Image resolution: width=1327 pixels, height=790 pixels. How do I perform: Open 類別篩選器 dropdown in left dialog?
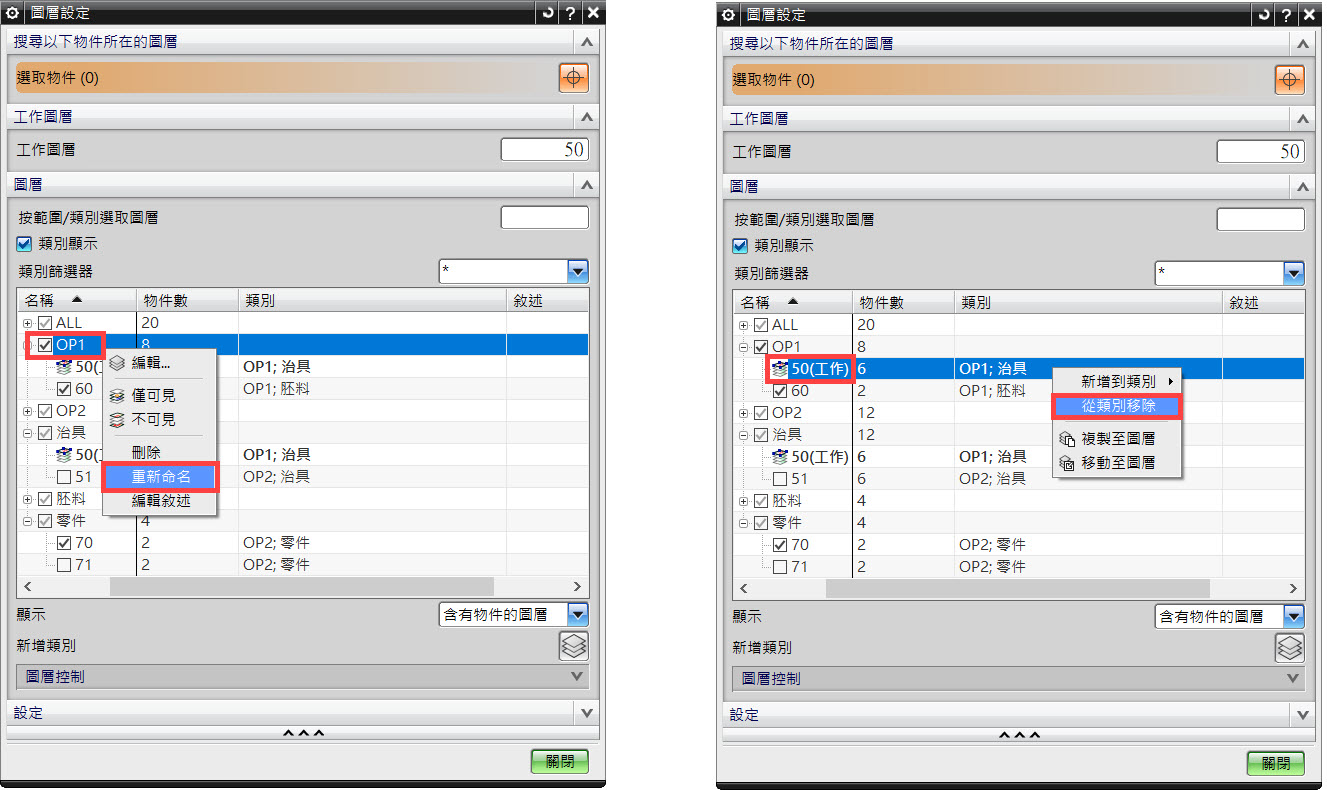[x=578, y=271]
